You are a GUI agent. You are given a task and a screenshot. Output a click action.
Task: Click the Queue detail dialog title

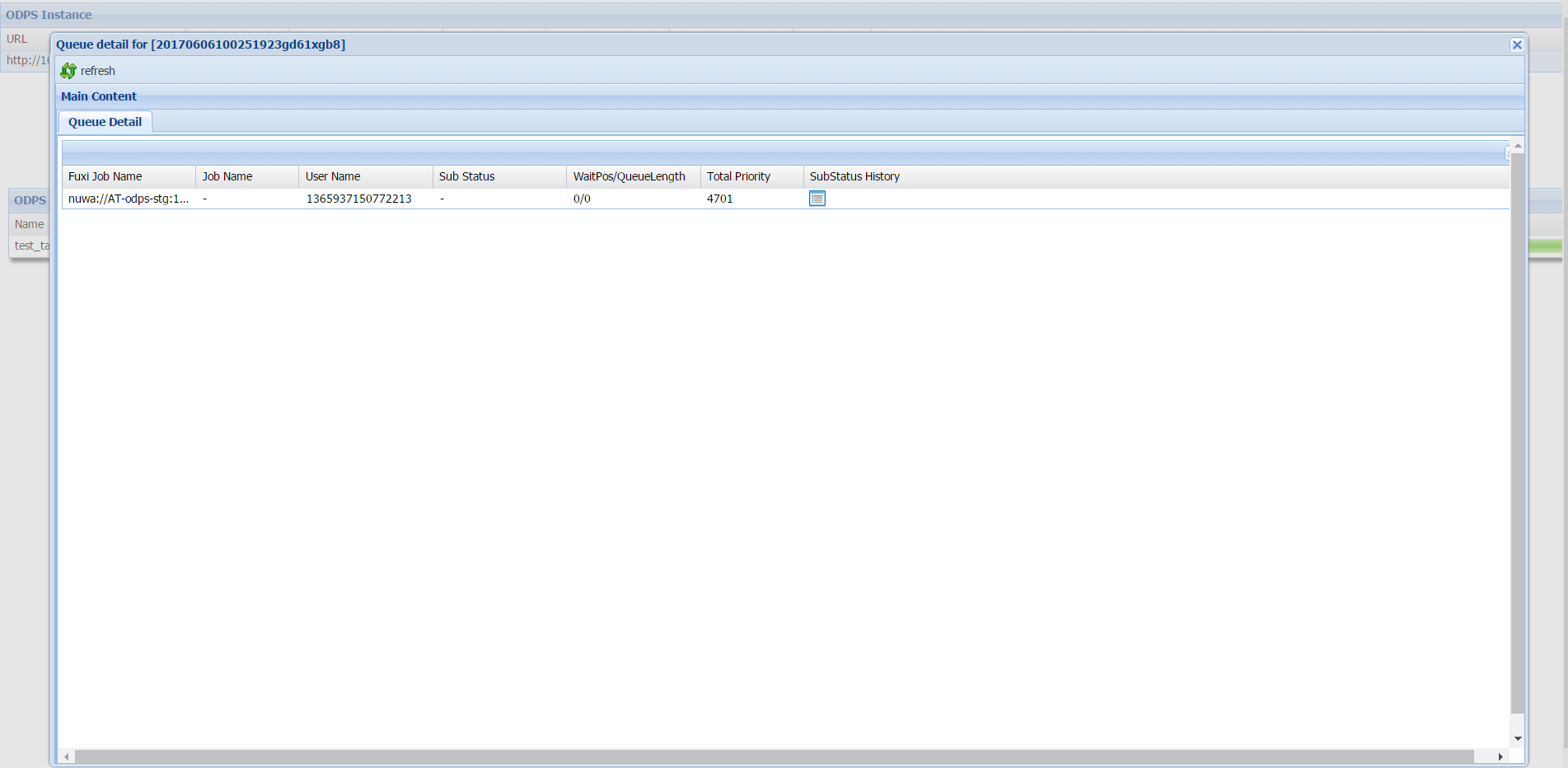click(201, 44)
